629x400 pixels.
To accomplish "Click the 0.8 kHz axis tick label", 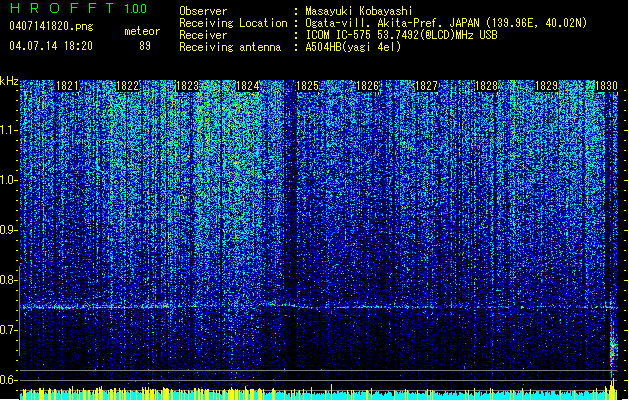I will click(9, 280).
